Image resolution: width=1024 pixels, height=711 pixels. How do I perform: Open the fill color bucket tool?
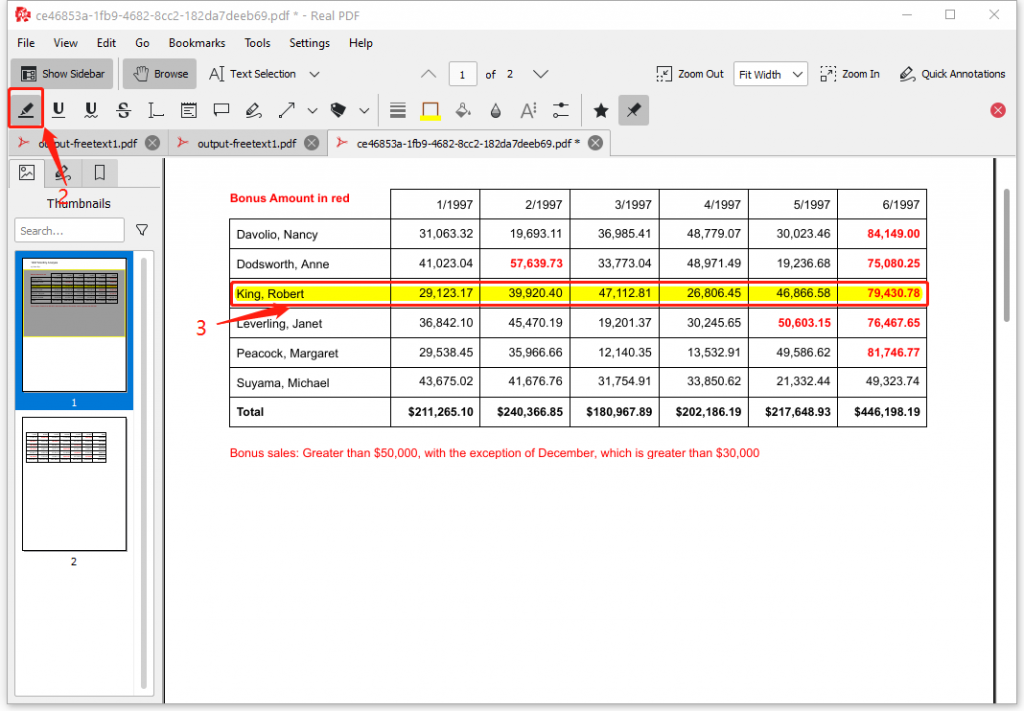click(x=463, y=110)
